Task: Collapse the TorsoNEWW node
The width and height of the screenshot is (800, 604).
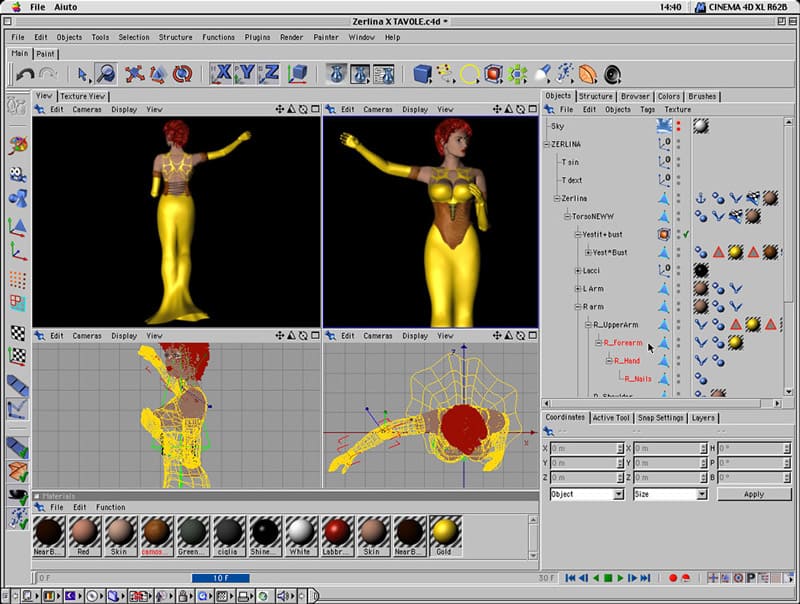Action: pos(567,216)
